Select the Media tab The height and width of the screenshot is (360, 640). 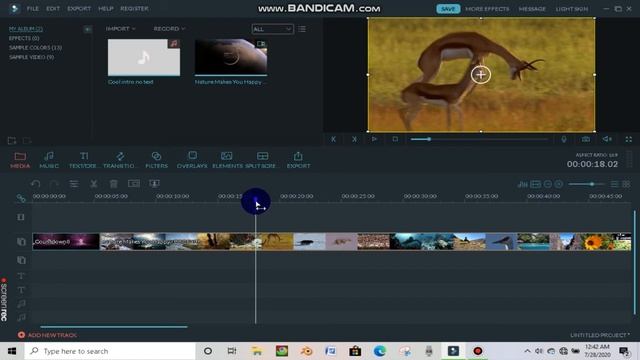coord(20,160)
